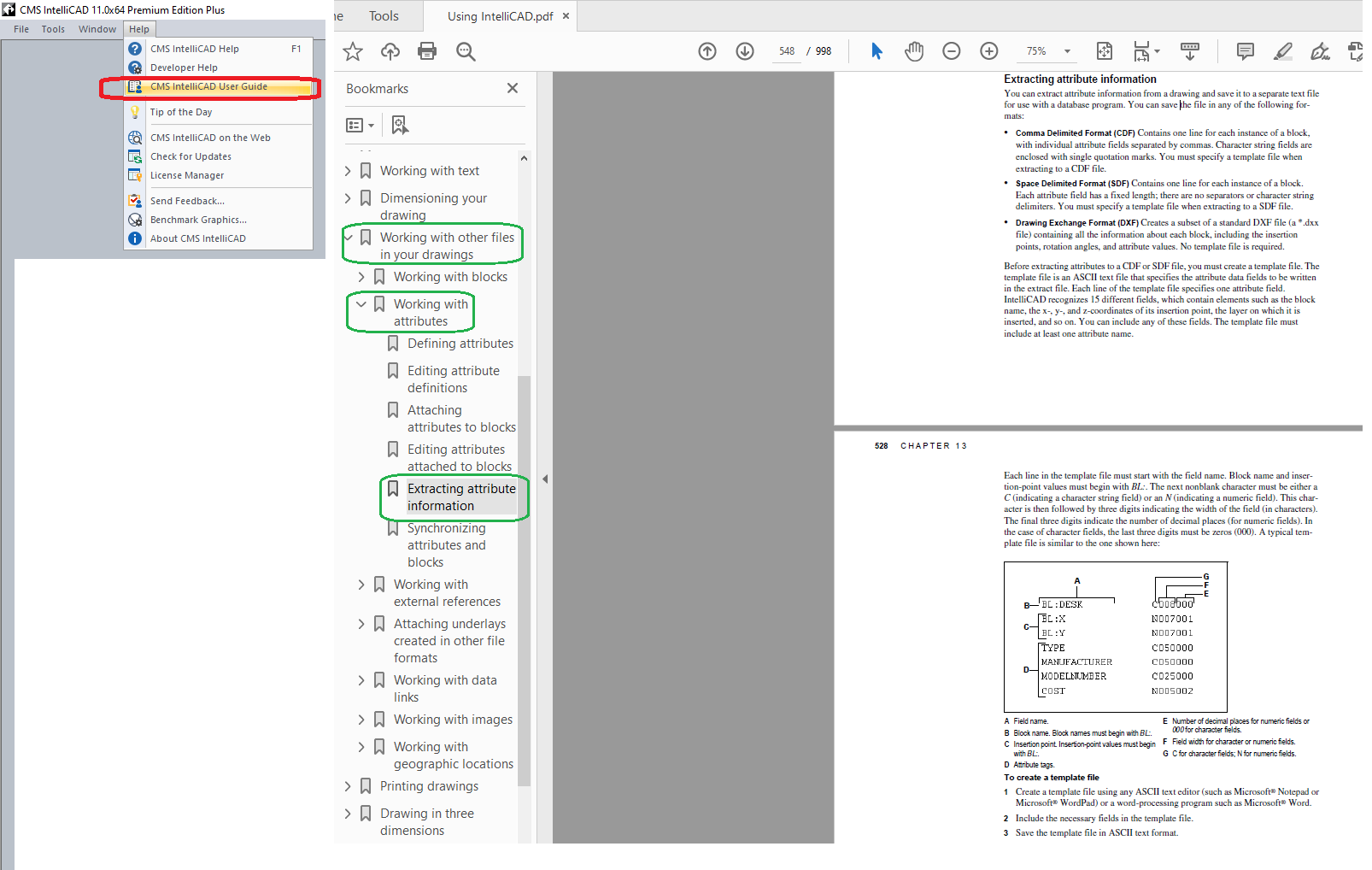This screenshot has height=870, width=1372.
Task: Expand Drawing in three dimensions bookmark
Action: (348, 814)
